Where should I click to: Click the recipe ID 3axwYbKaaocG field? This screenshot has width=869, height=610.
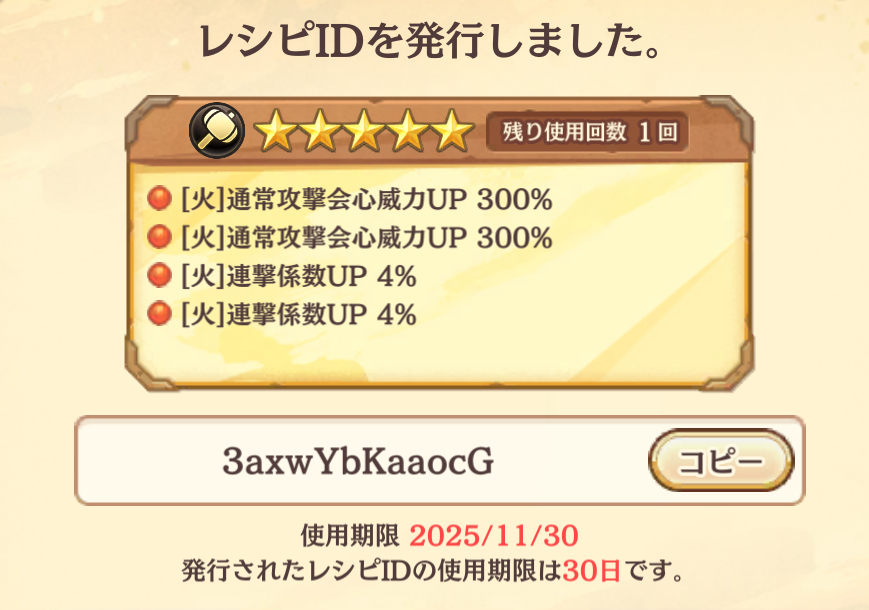pos(439,460)
